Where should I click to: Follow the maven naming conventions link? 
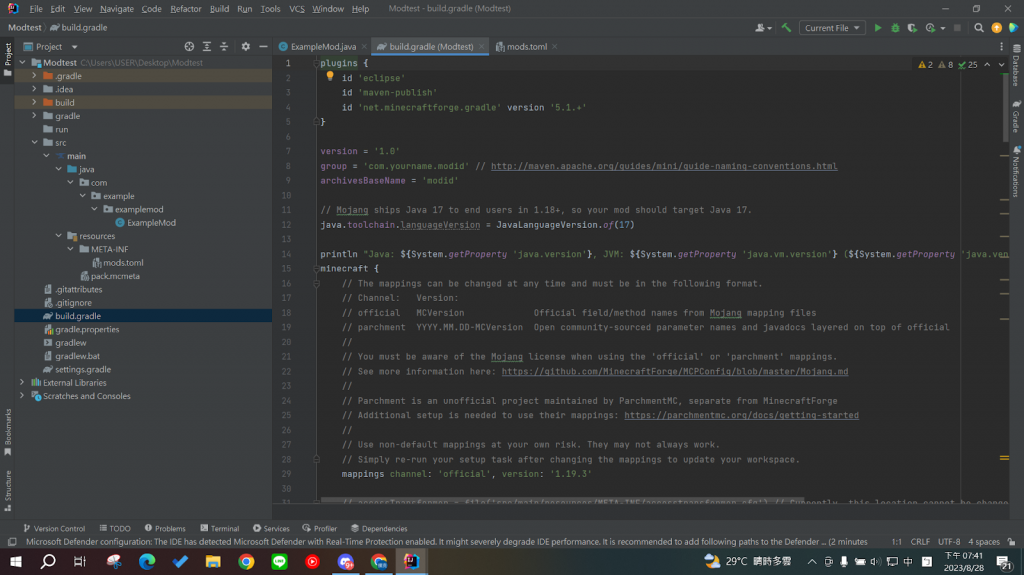point(664,166)
